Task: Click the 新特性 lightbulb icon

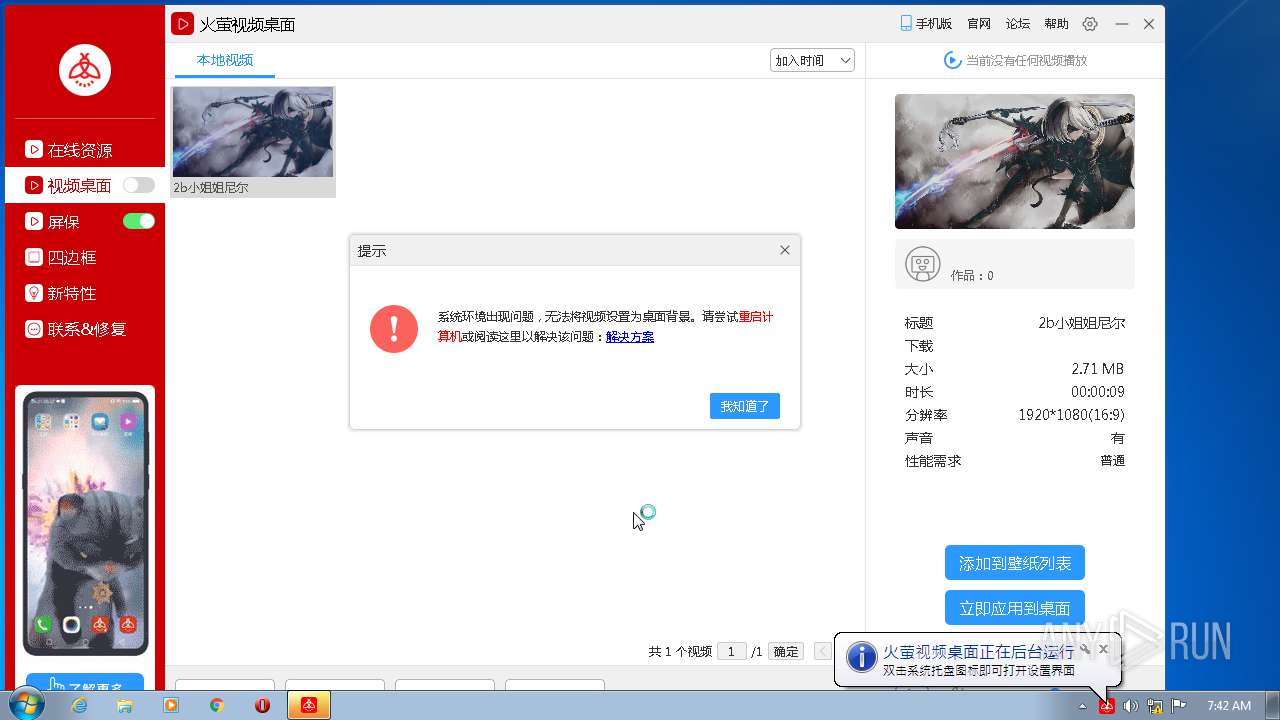Action: 34,293
